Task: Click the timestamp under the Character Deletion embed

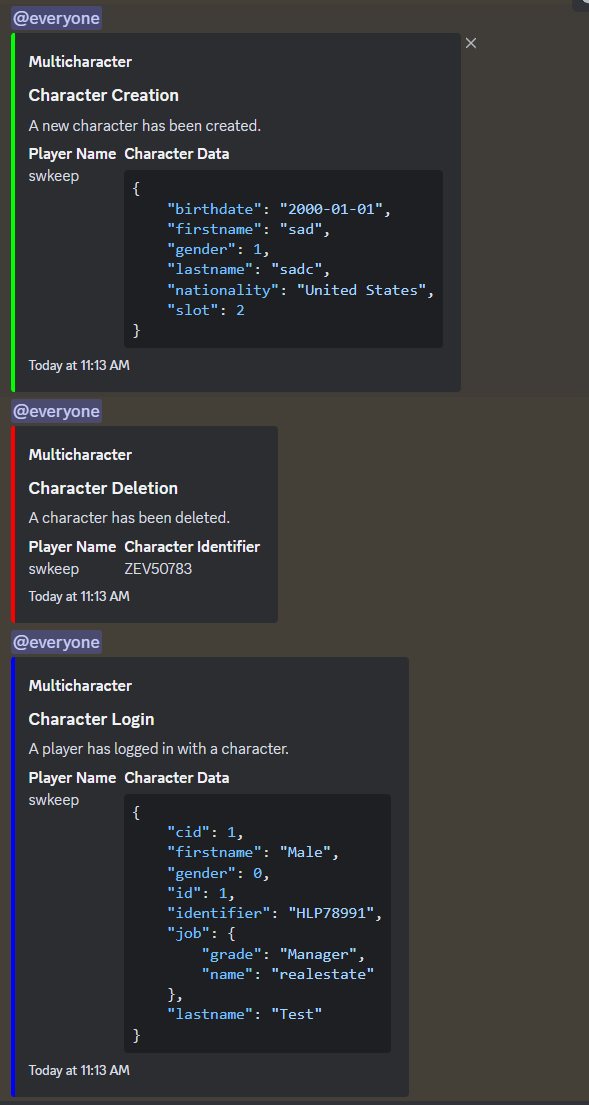Action: (79, 596)
